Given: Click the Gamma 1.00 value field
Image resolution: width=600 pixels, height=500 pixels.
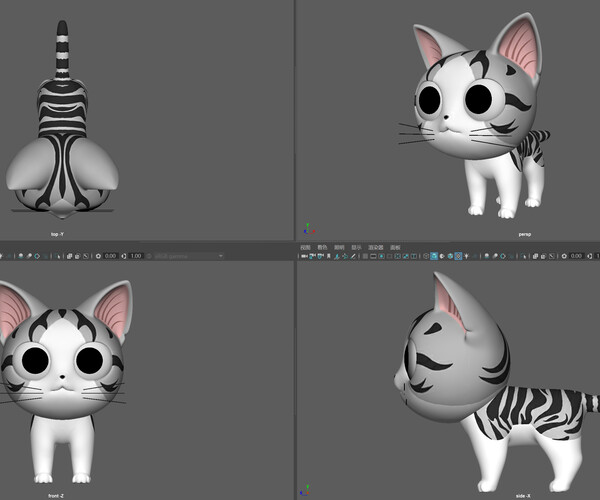Looking at the screenshot, I should pyautogui.click(x=136, y=256).
